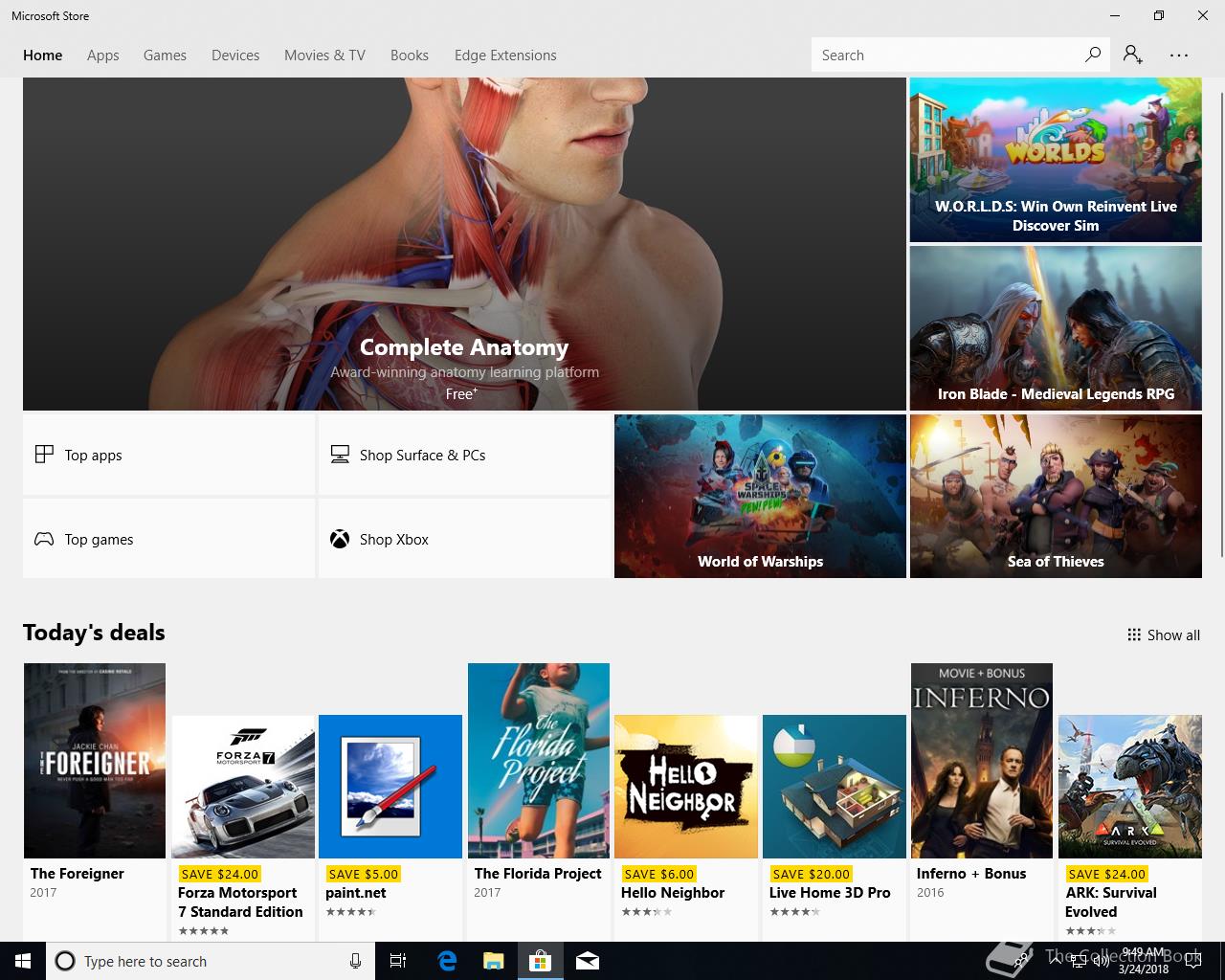Open the Sea of Thieves tile
The height and width of the screenshot is (980, 1225).
[1056, 496]
